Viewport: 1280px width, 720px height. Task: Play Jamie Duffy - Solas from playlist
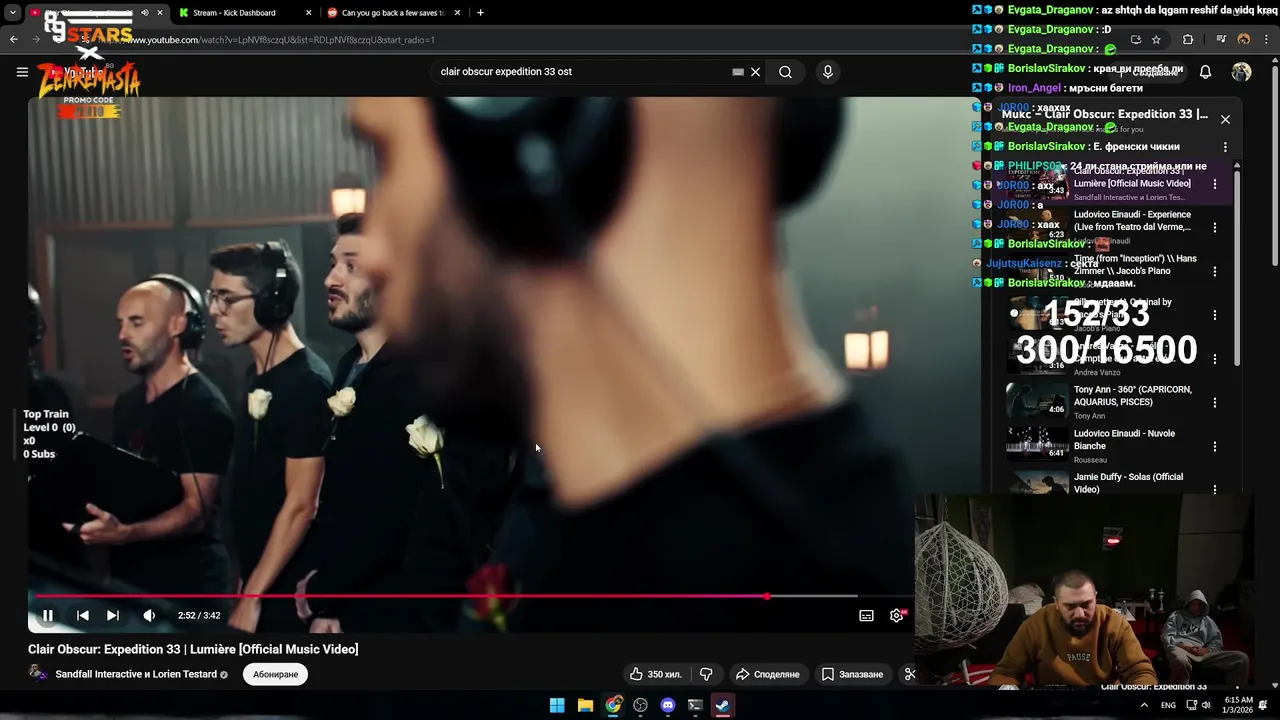[1128, 483]
